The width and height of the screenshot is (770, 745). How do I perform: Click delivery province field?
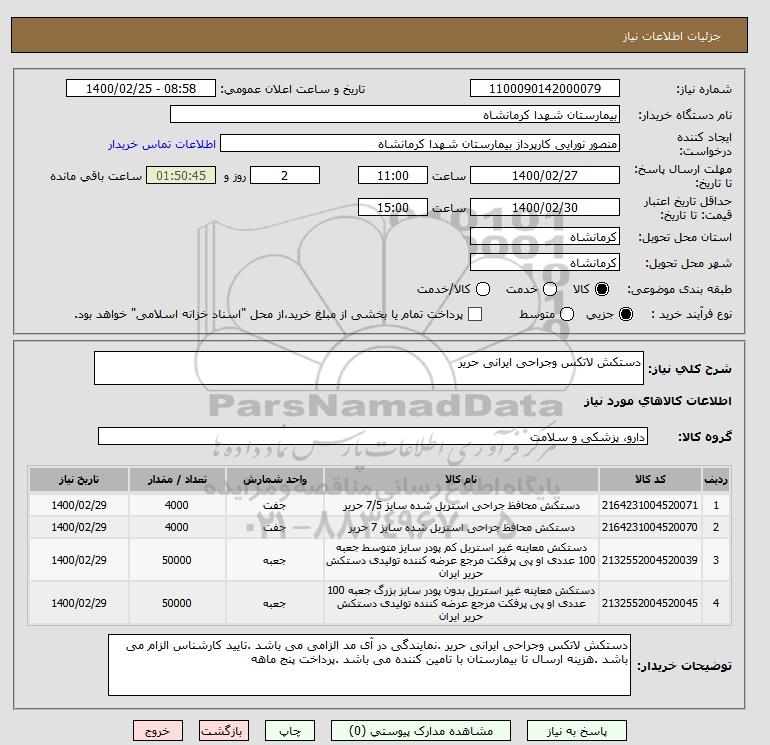pos(545,237)
